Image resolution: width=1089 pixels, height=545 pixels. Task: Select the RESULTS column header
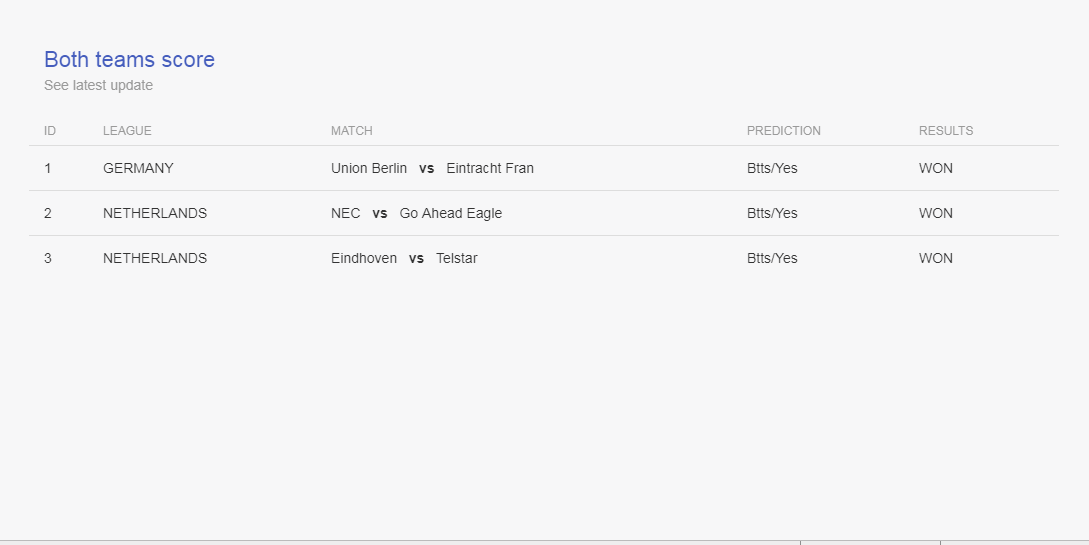tap(946, 131)
